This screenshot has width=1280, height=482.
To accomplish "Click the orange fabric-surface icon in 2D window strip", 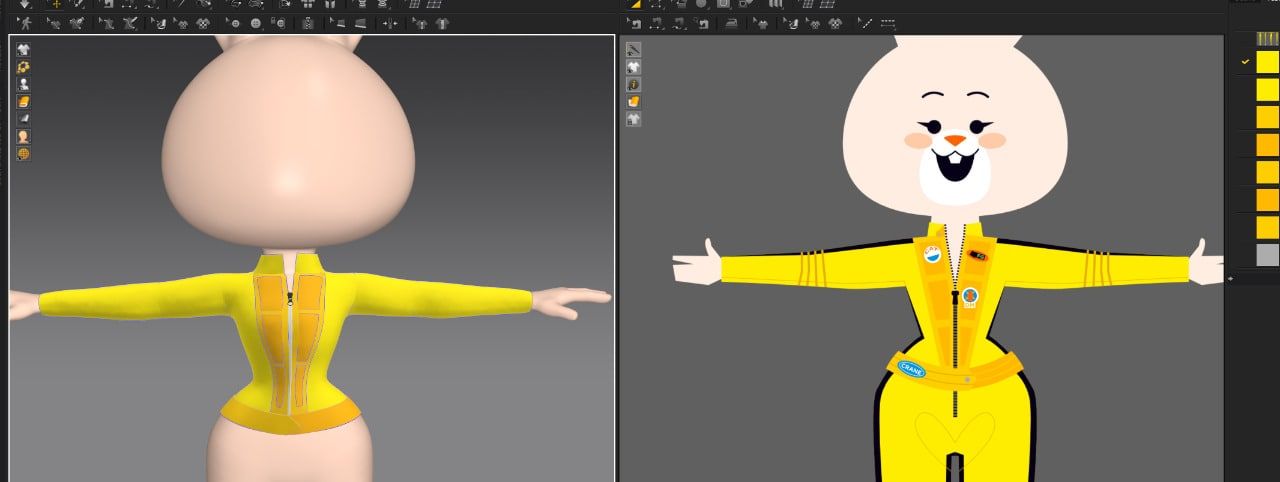I will (633, 101).
